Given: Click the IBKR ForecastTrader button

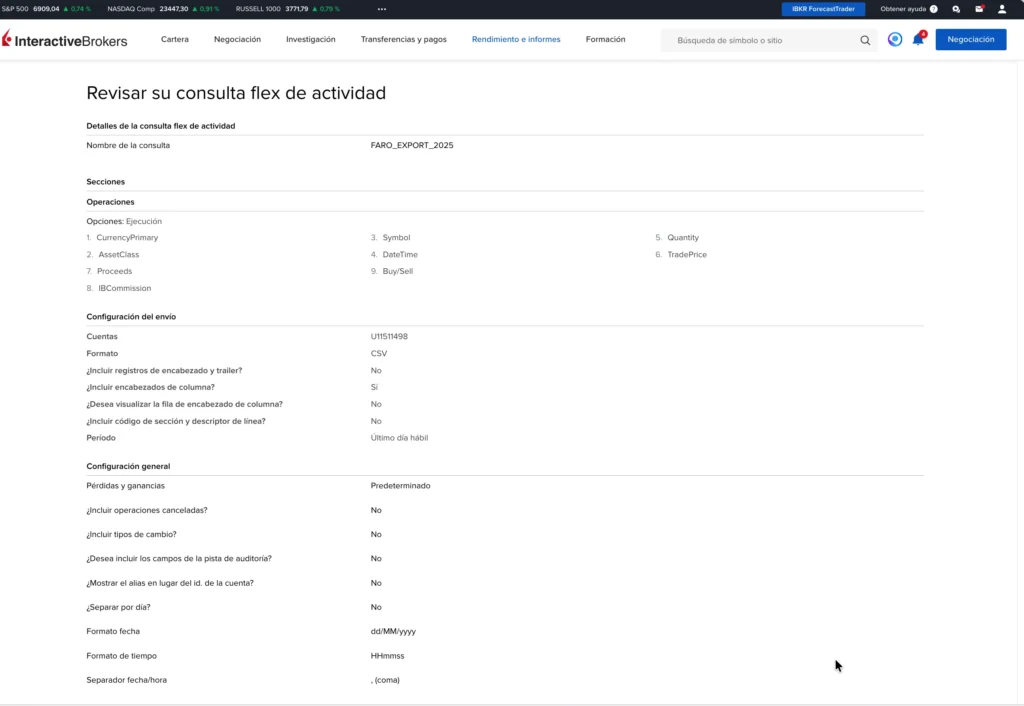Looking at the screenshot, I should coord(823,9).
